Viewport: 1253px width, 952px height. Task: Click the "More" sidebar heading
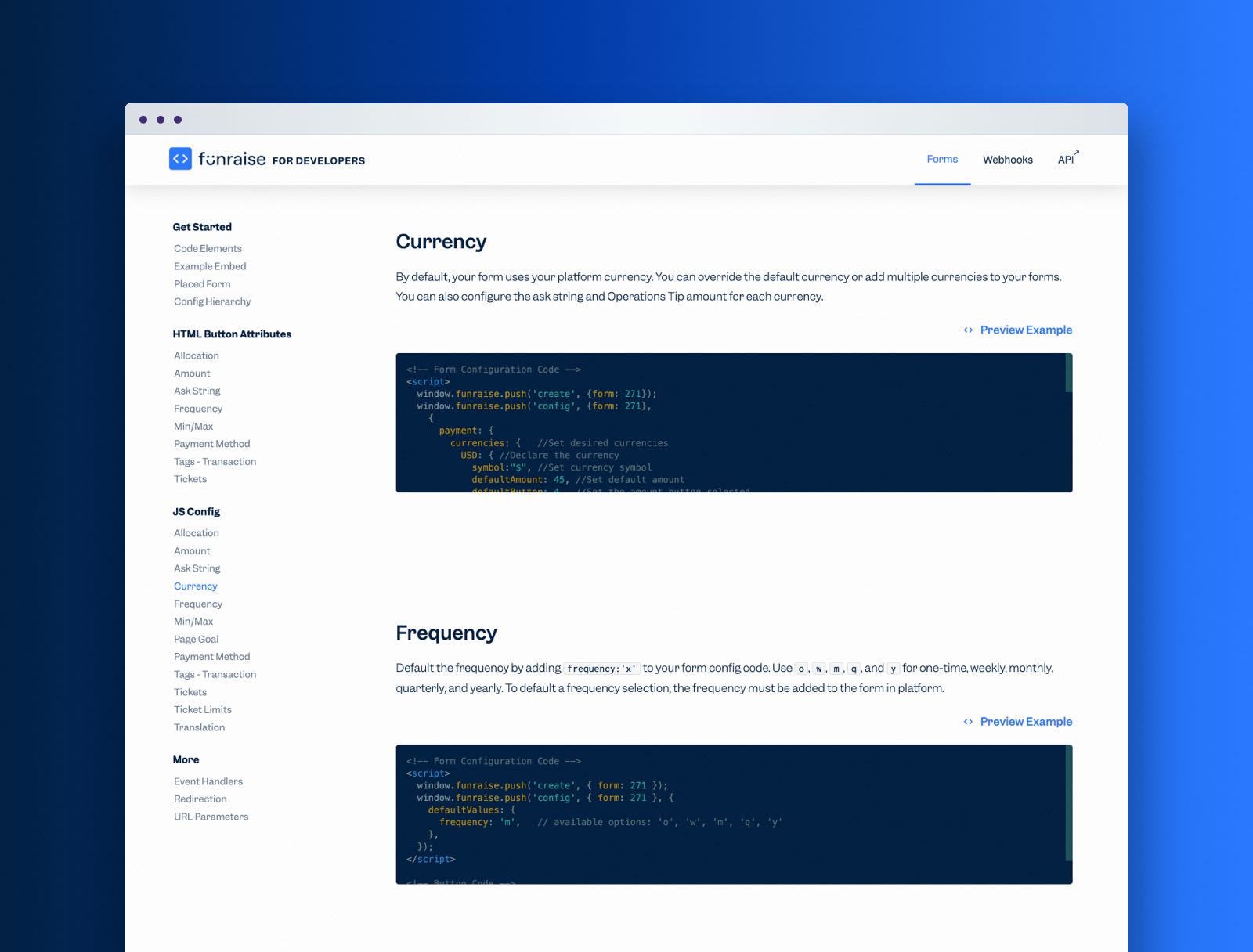coord(186,760)
